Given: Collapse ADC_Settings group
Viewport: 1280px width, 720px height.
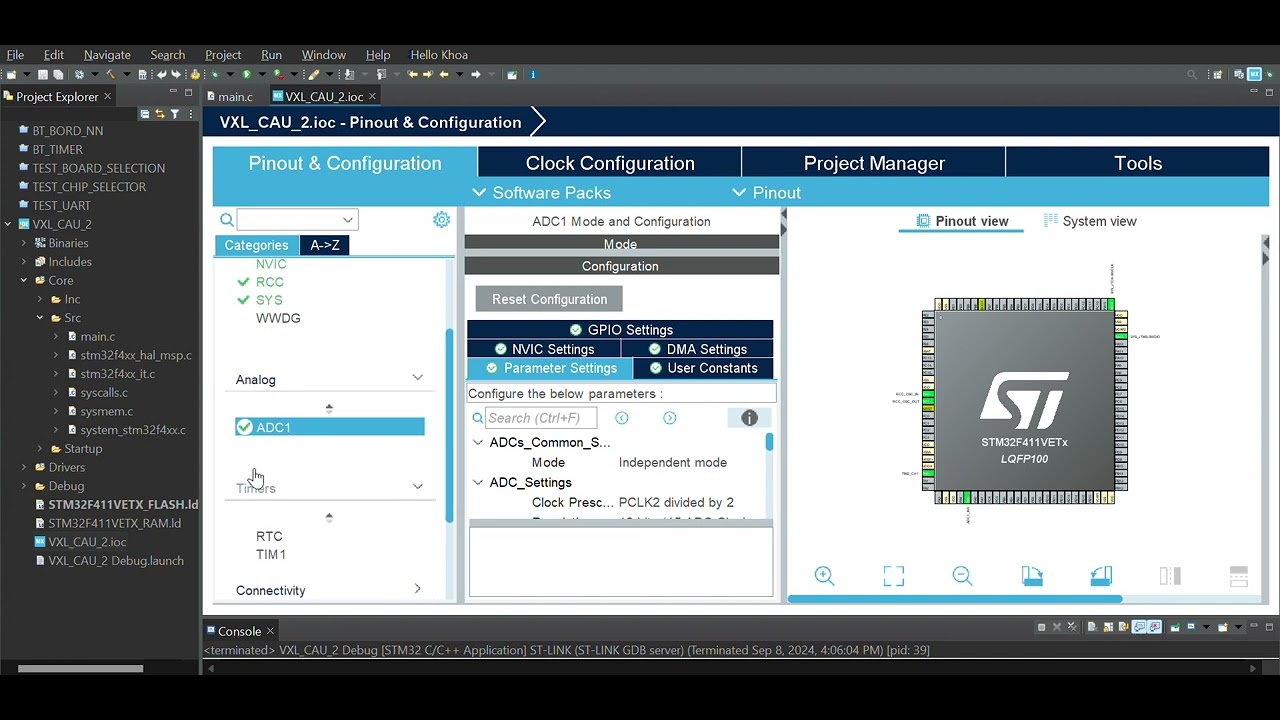Looking at the screenshot, I should point(478,482).
